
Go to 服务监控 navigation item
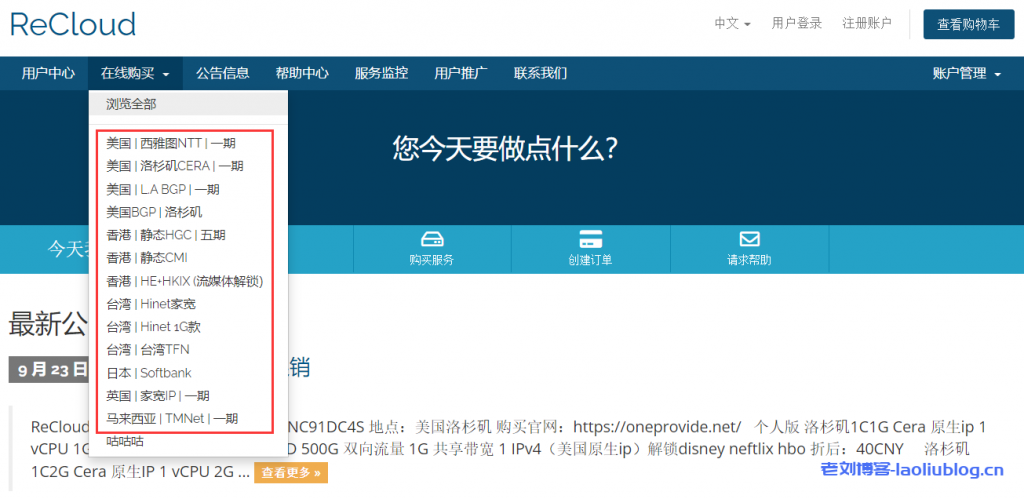pos(381,73)
